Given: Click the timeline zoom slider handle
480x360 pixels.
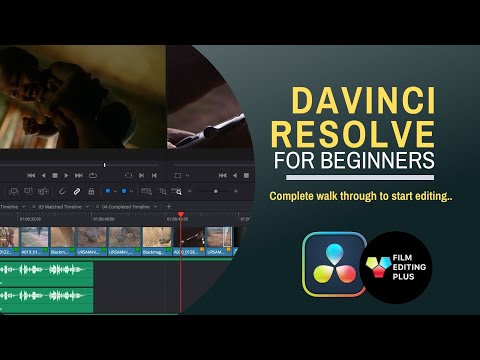Looking at the screenshot, I should [x=216, y=191].
